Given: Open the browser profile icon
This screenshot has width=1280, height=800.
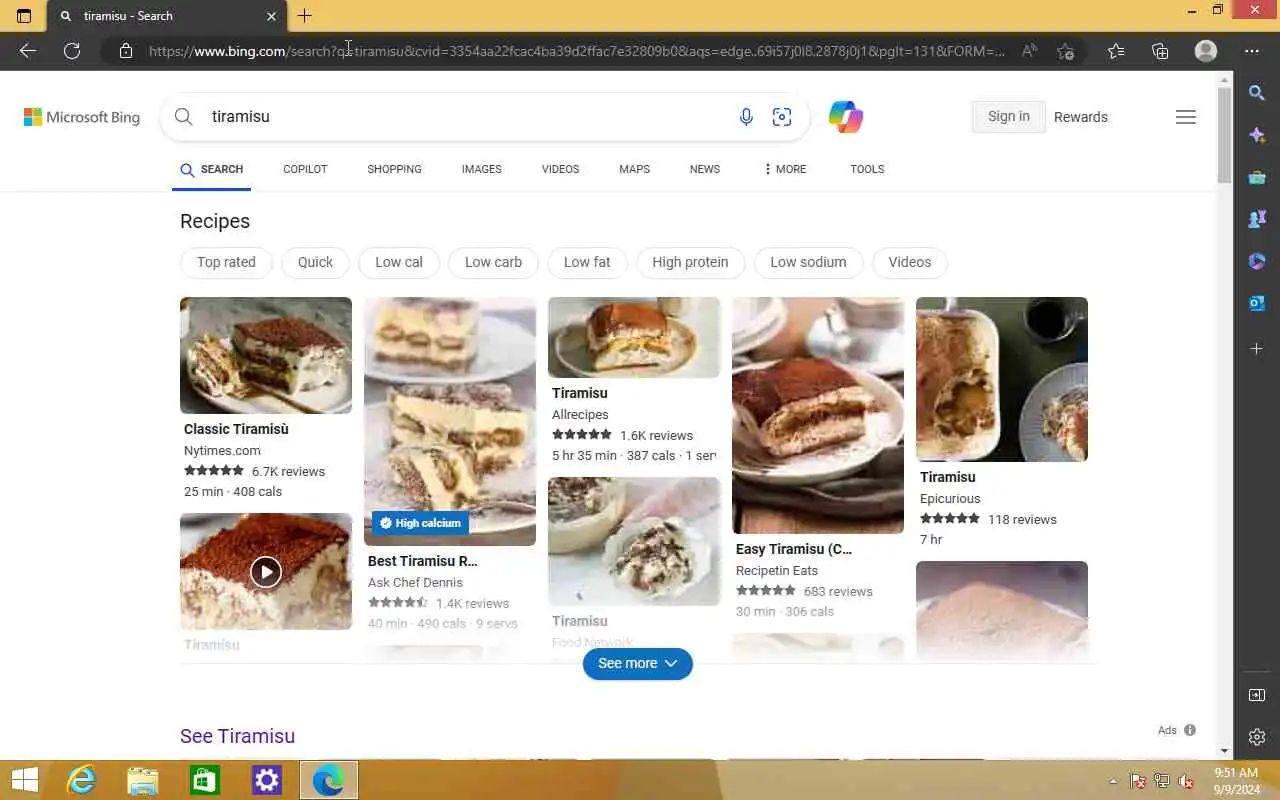Looking at the screenshot, I should pyautogui.click(x=1206, y=51).
